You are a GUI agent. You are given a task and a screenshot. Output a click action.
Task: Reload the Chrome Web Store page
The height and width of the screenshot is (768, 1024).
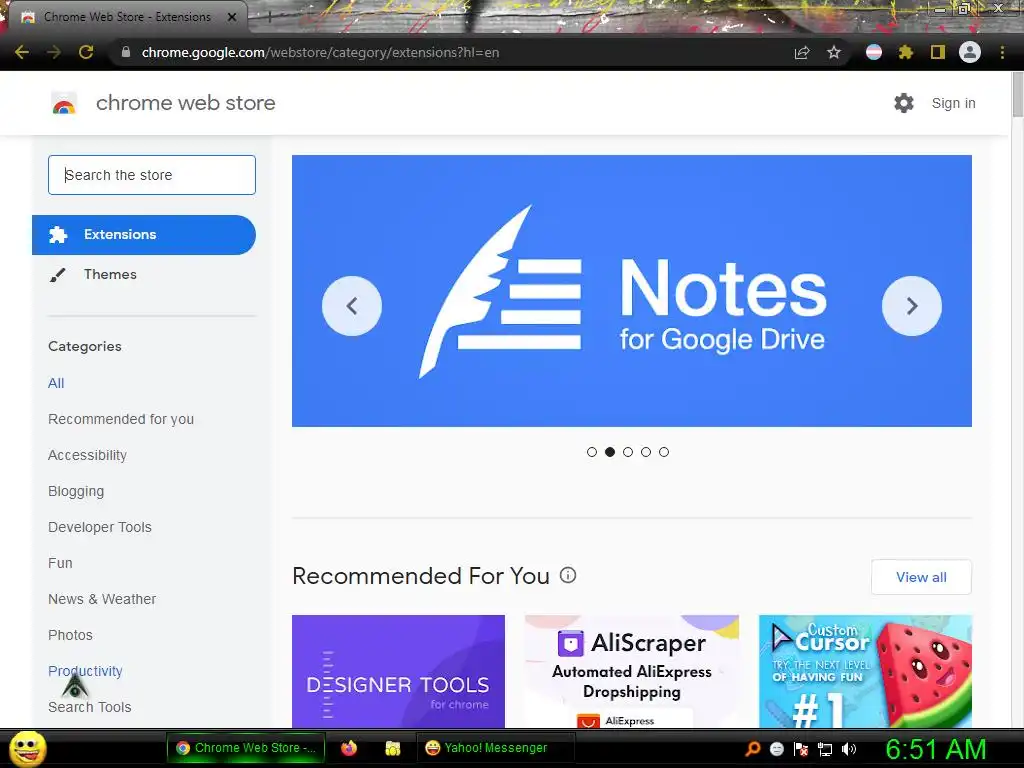(x=86, y=52)
